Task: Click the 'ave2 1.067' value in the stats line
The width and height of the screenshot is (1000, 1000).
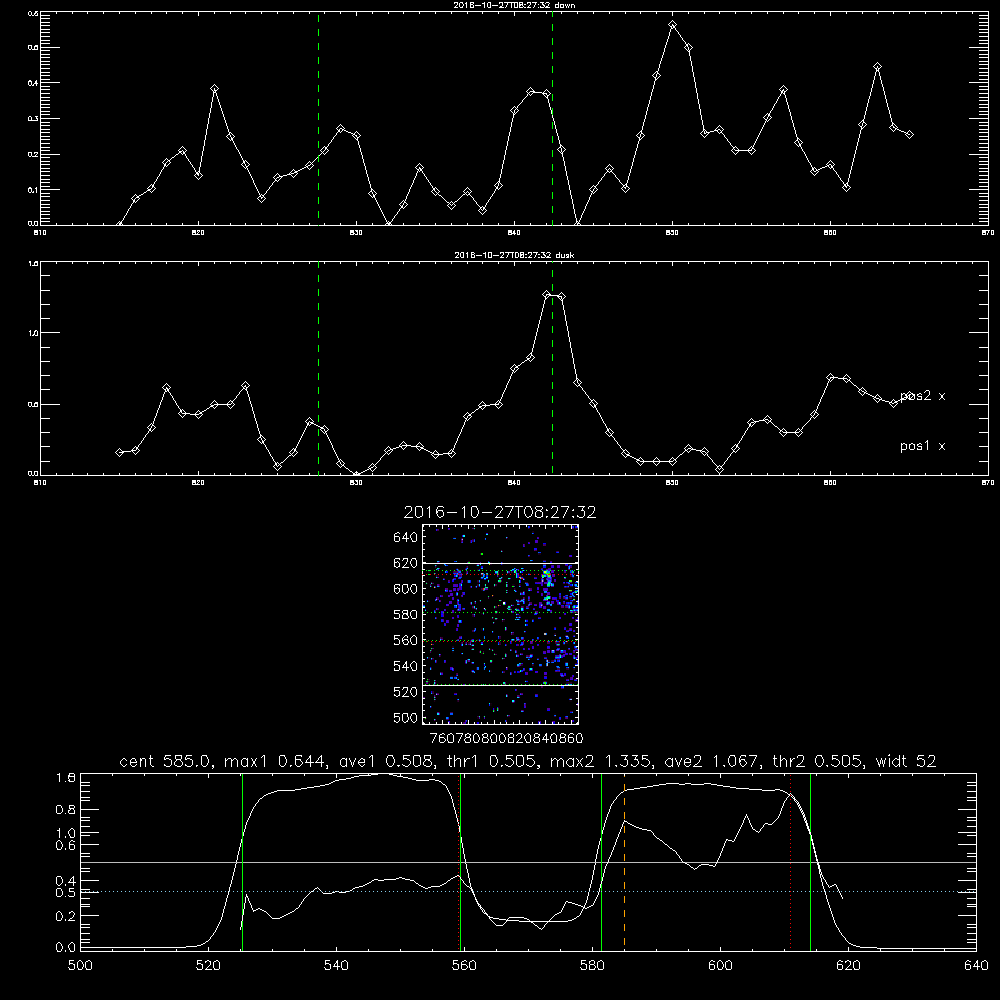Action: [711, 761]
